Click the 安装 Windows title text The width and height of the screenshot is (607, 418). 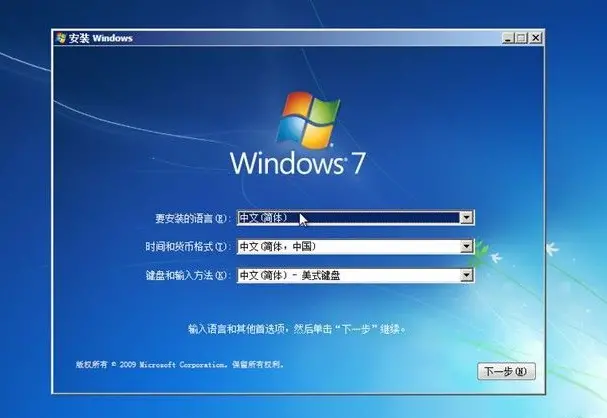click(x=101, y=38)
